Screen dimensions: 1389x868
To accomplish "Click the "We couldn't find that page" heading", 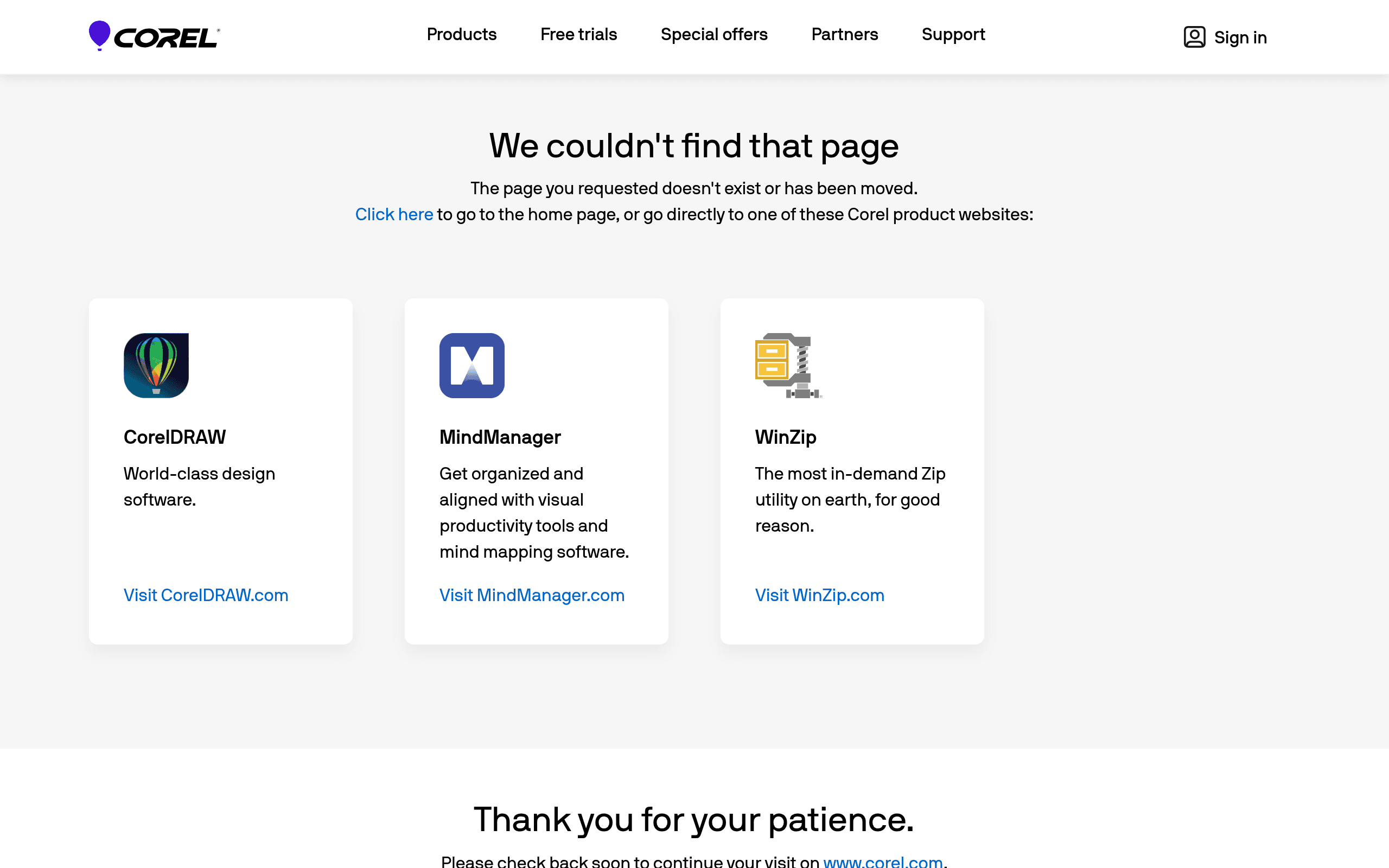I will pos(694,146).
